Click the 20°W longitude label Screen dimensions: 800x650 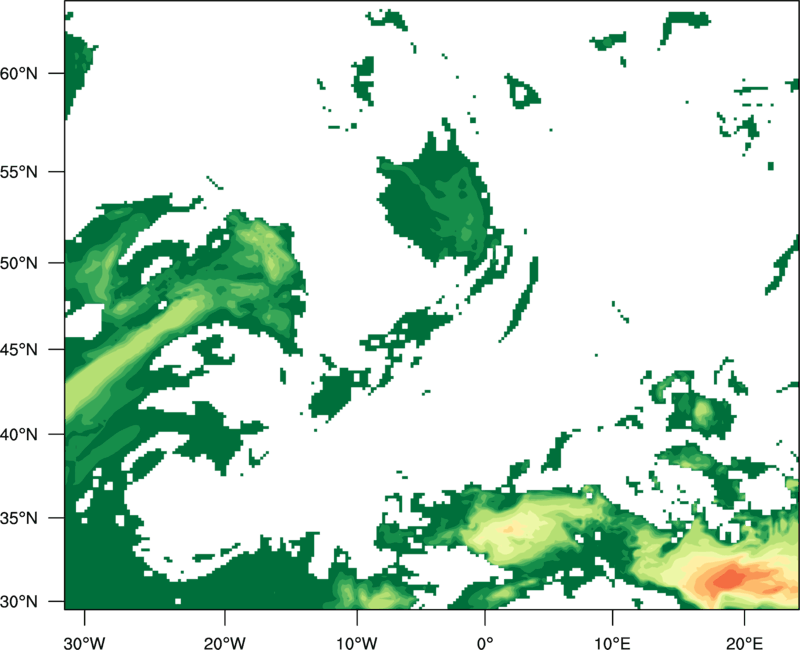tap(224, 642)
